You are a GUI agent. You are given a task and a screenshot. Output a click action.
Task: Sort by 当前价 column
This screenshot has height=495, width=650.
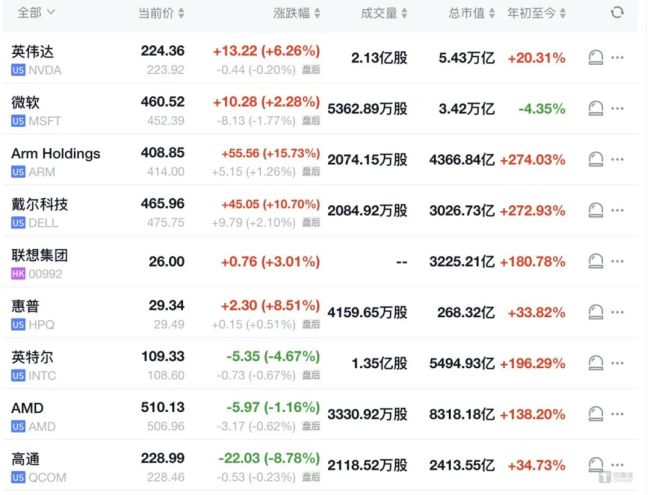pos(161,13)
